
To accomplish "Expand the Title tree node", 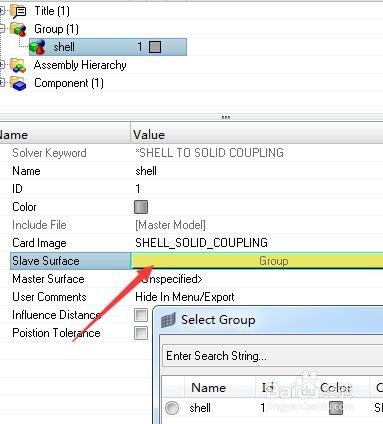I will pyautogui.click(x=2, y=11).
